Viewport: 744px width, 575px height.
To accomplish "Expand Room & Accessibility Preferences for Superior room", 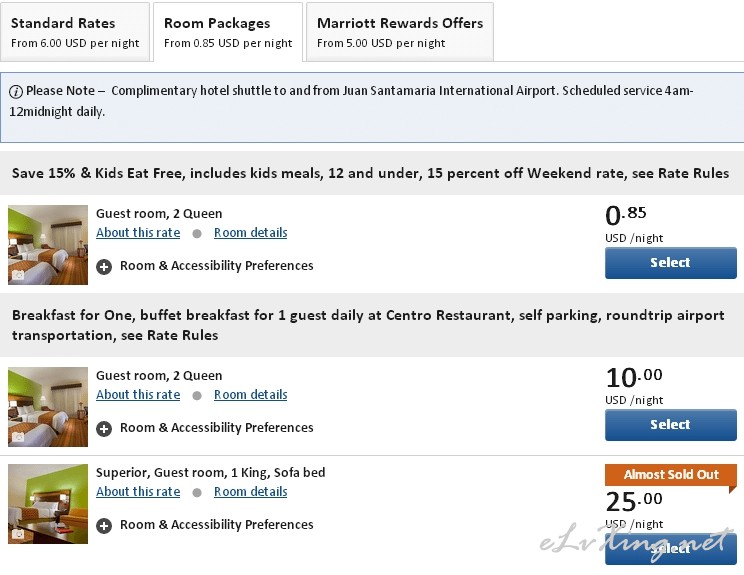I will (x=216, y=525).
